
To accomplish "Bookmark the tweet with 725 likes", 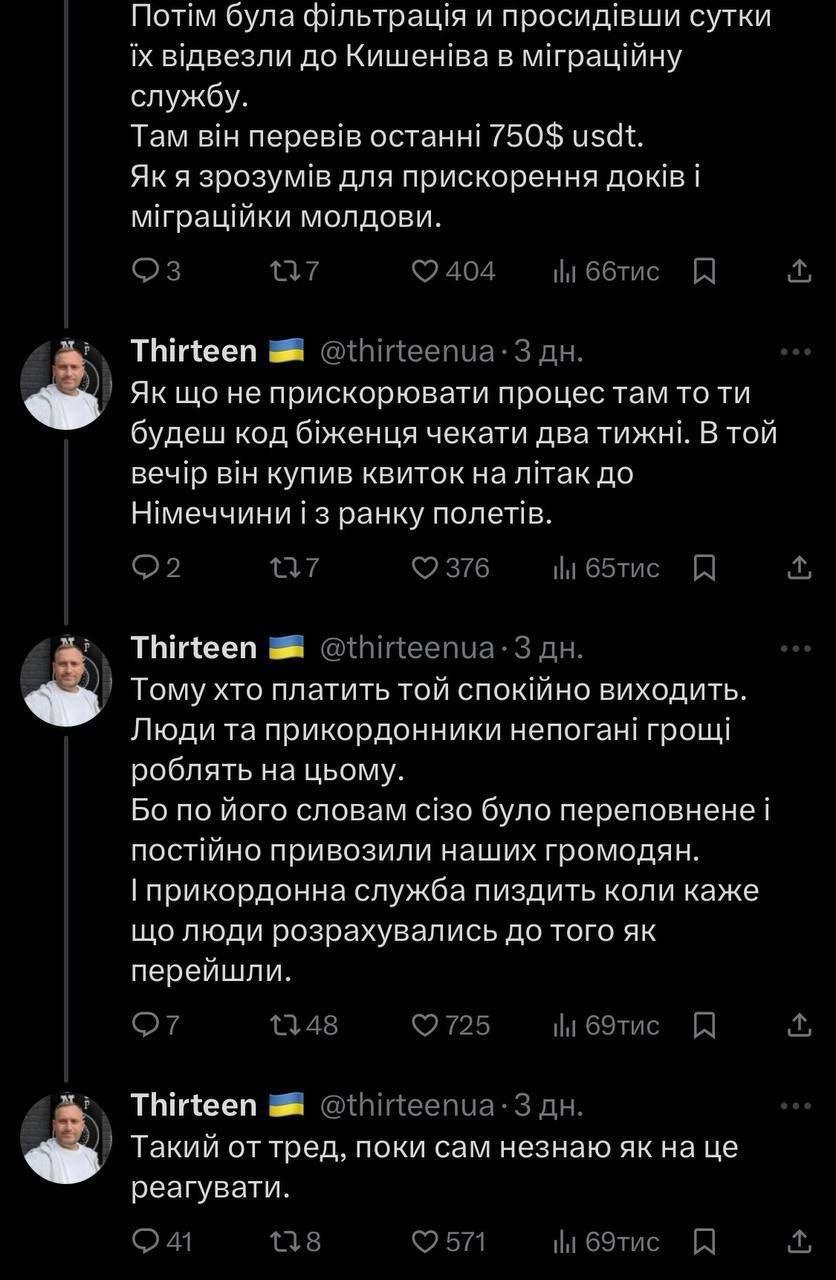I will pos(704,1025).
